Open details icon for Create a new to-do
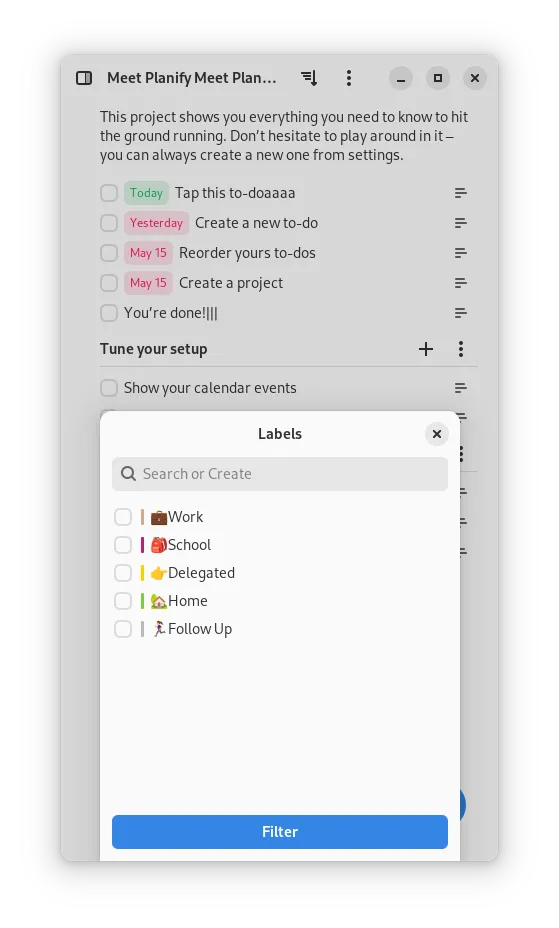This screenshot has width=559, height=928. (x=461, y=223)
